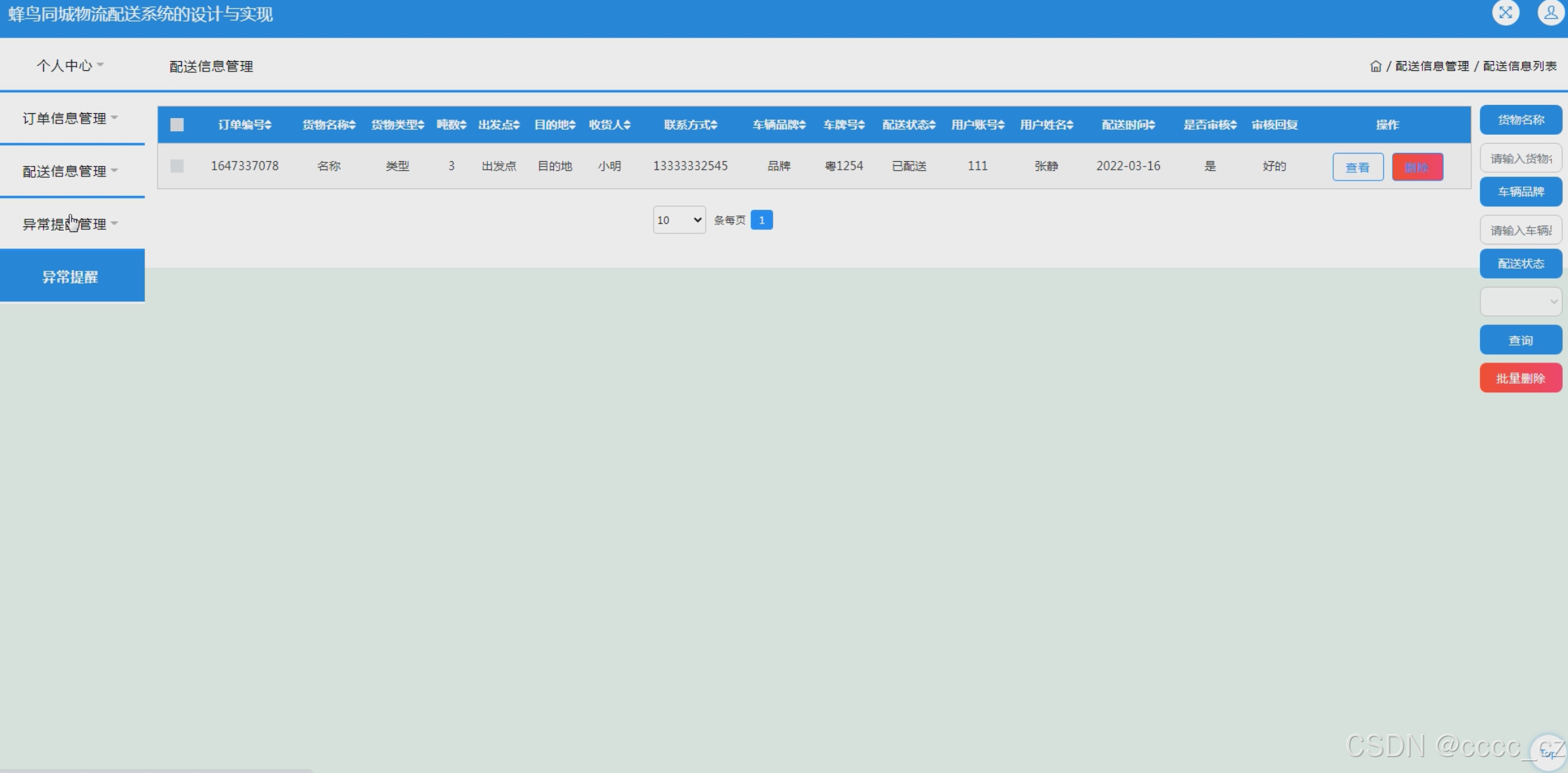This screenshot has height=773, width=1568.
Task: Sort table by 订单编号 column arrows
Action: pos(268,125)
